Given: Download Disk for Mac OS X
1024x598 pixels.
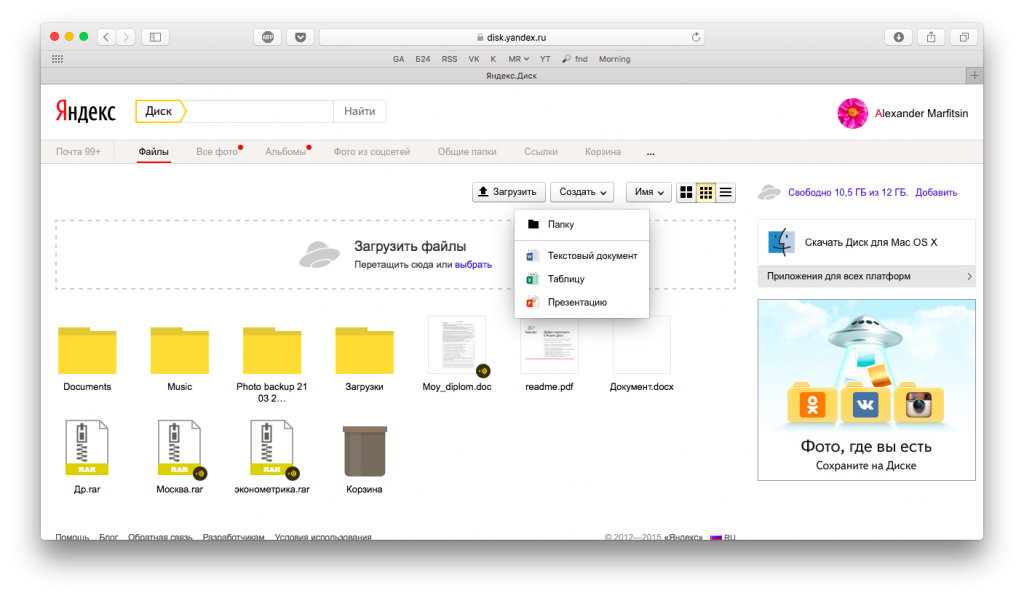Looking at the screenshot, I should click(866, 242).
